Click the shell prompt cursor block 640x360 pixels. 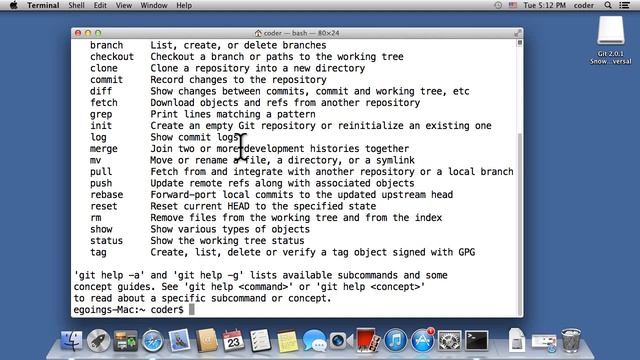[x=191, y=310]
